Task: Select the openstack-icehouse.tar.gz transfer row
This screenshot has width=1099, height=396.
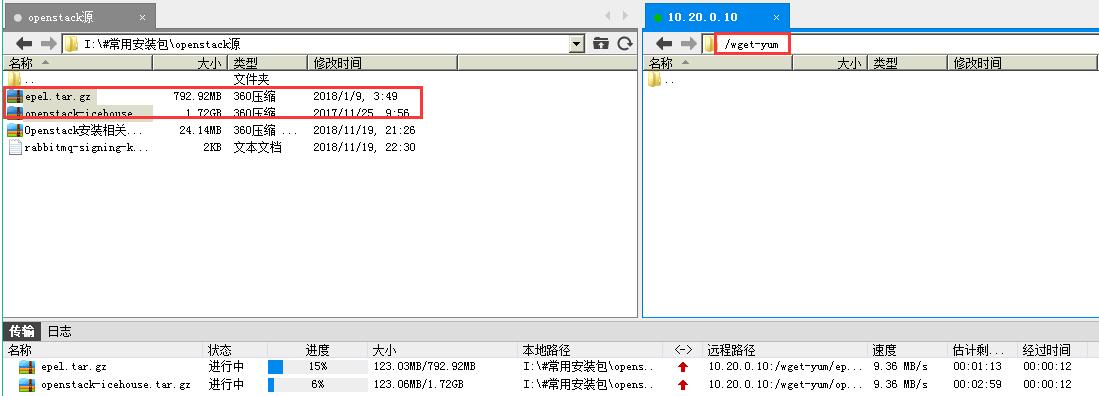Action: pyautogui.click(x=550, y=385)
